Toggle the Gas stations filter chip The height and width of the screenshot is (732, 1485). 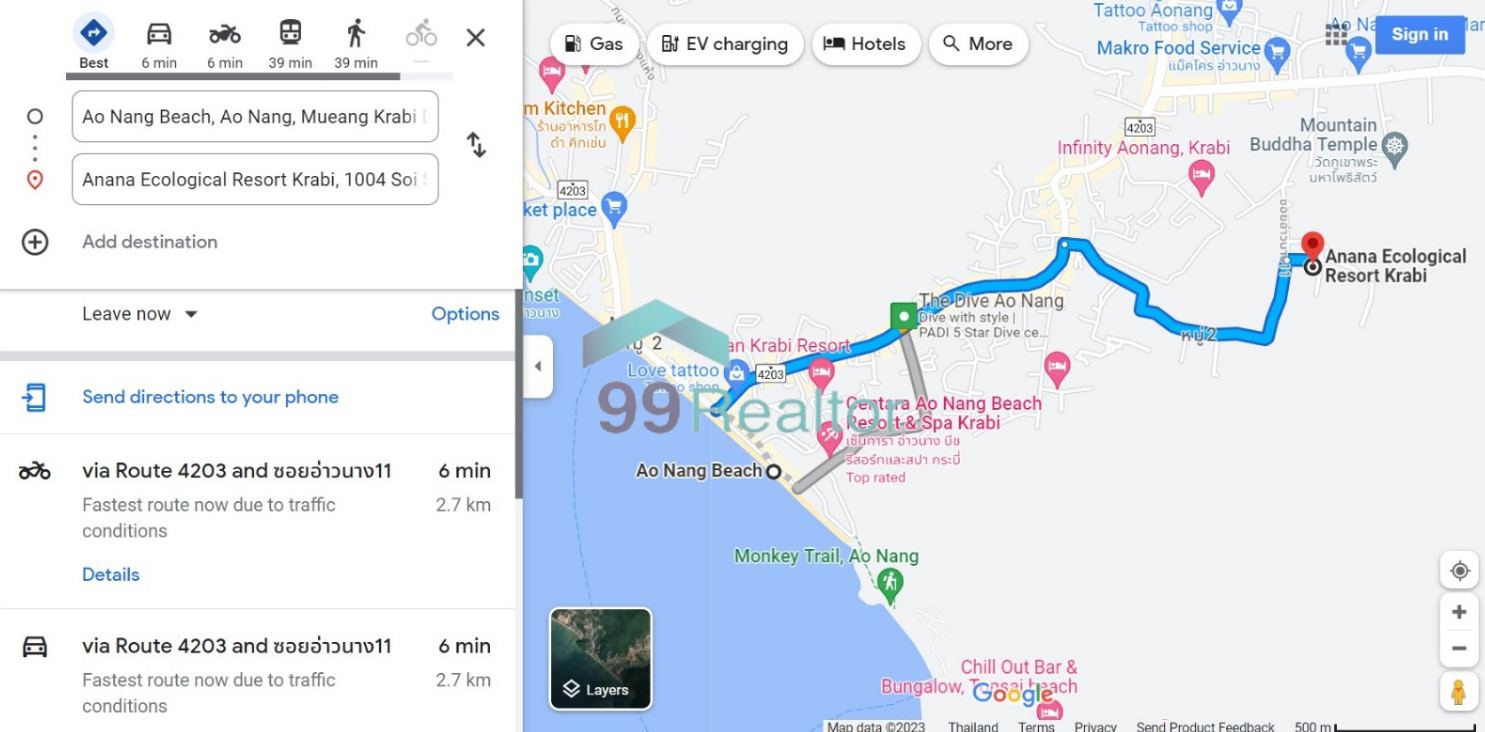(594, 44)
